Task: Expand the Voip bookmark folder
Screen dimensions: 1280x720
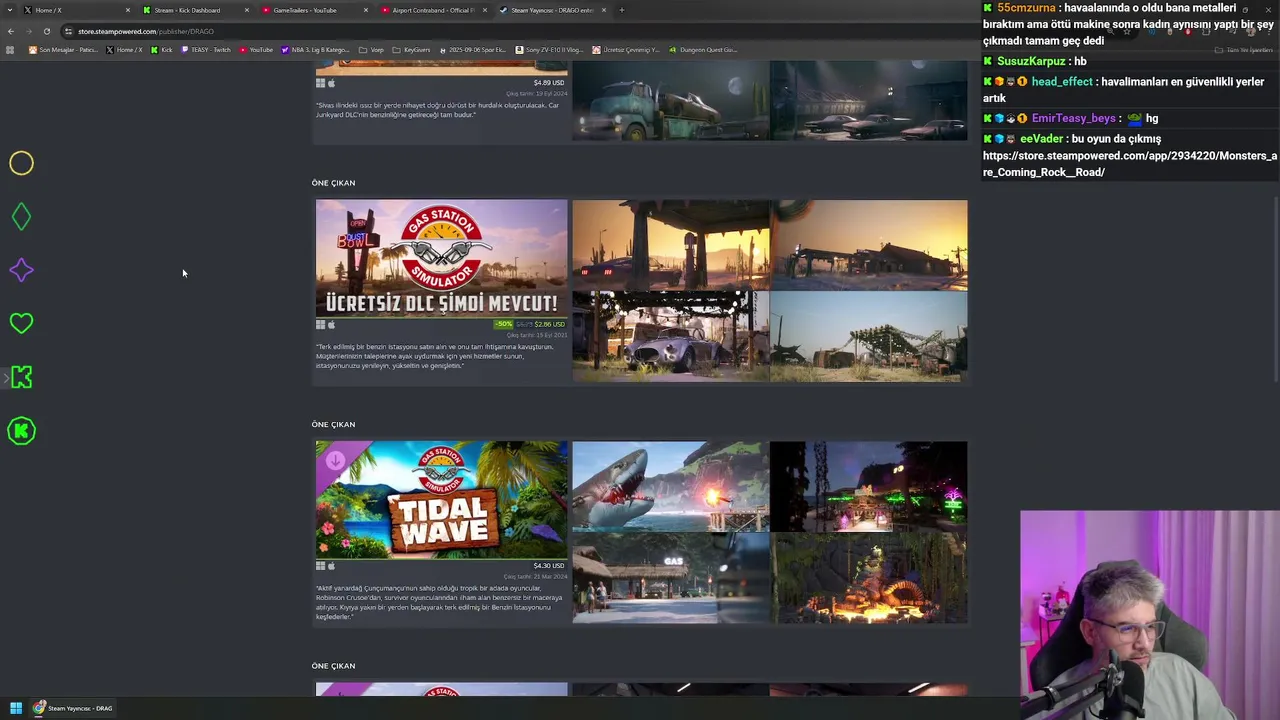Action: click(x=371, y=49)
